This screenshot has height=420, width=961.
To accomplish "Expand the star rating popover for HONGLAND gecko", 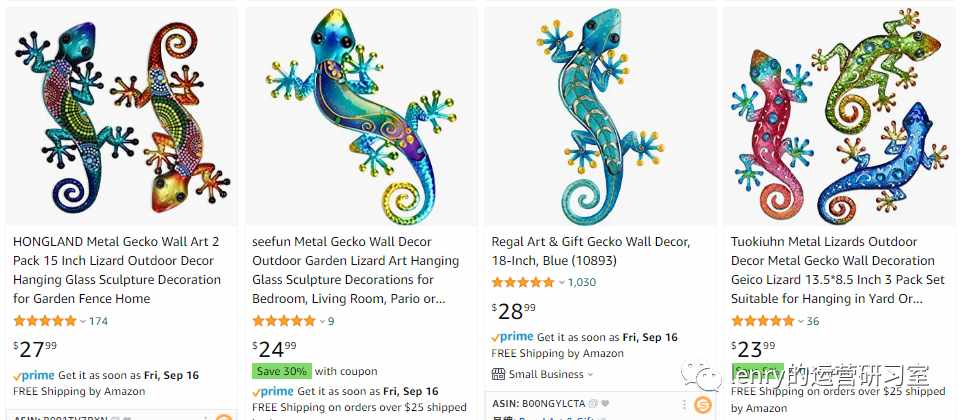I will (83, 321).
